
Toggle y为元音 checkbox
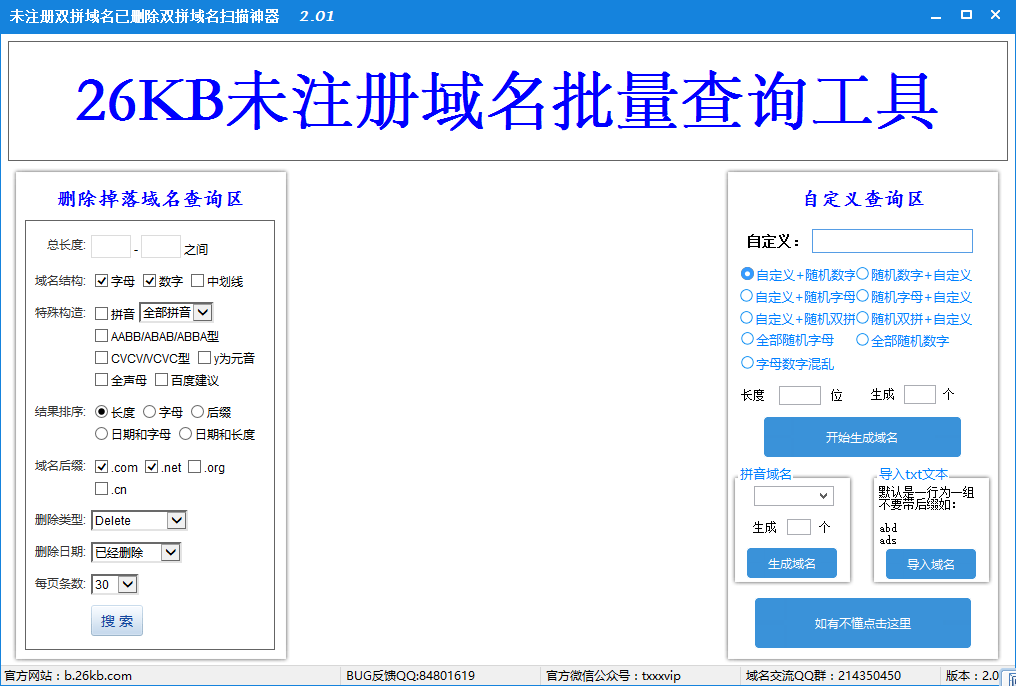204,358
